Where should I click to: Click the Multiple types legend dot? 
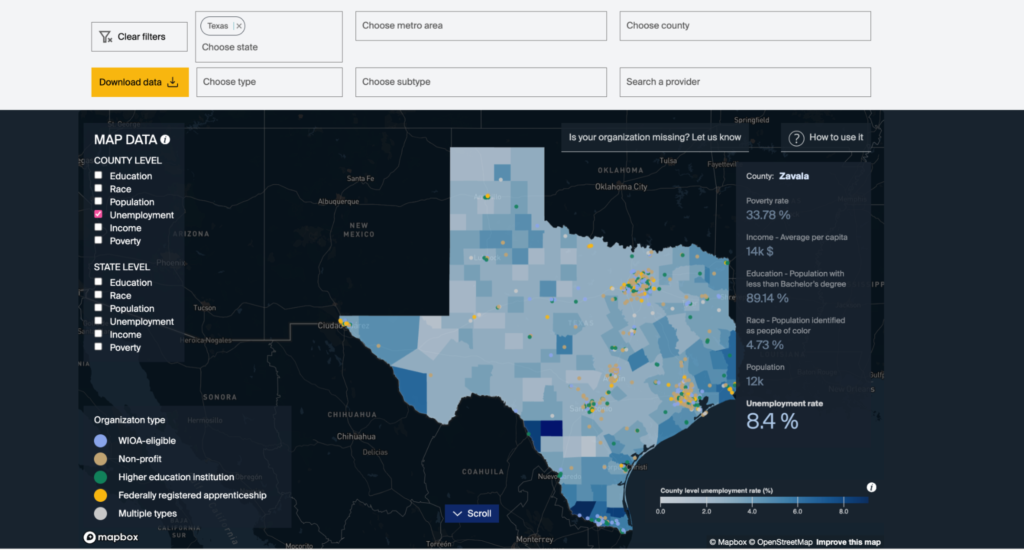101,513
